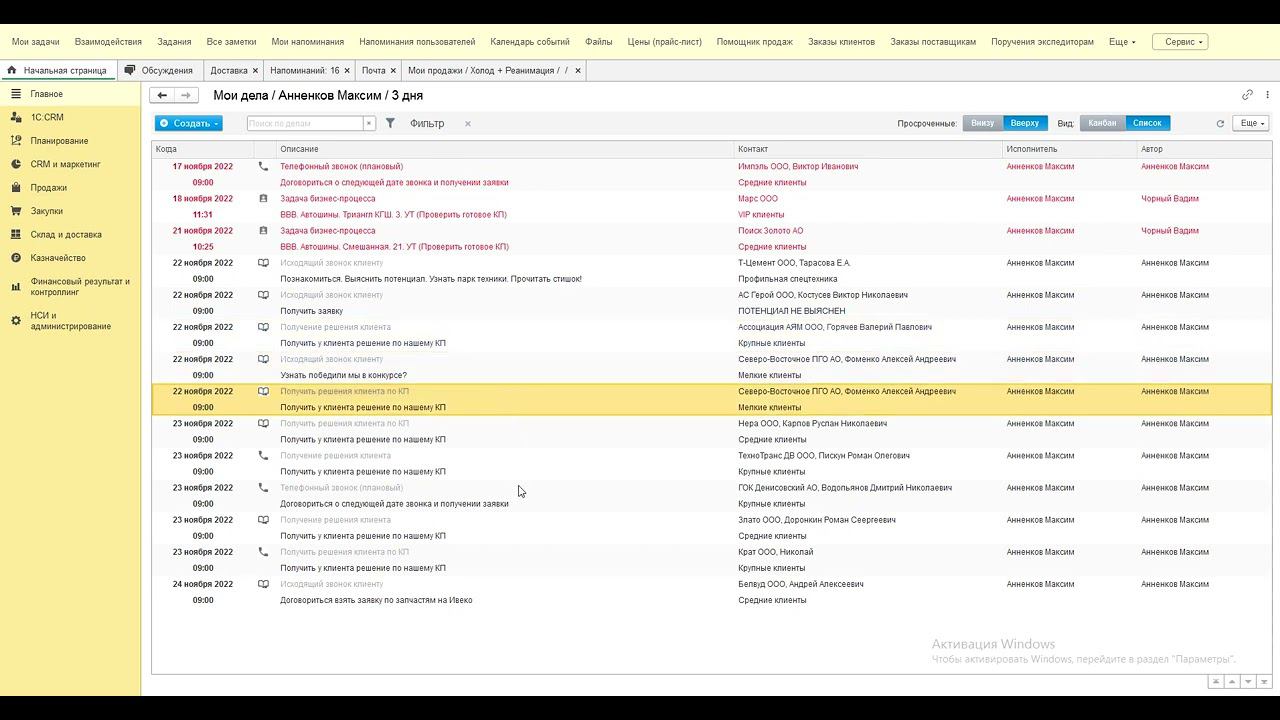Sort by the Описание column header

tap(506, 149)
